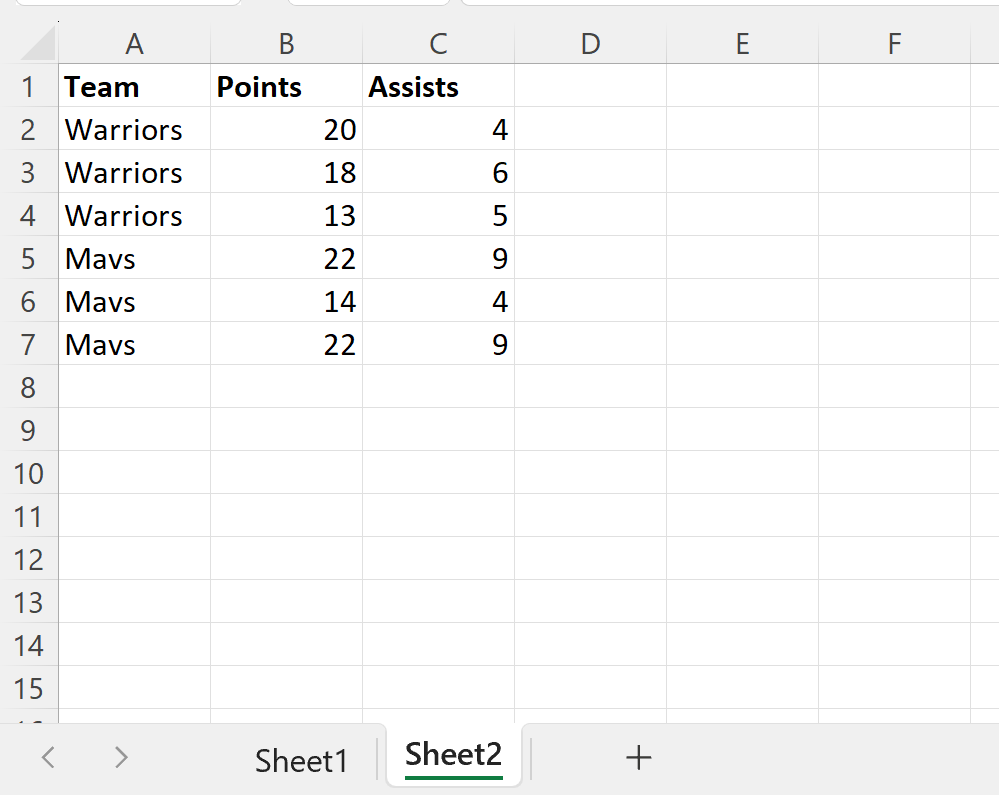This screenshot has width=999, height=796.
Task: Click the Assists header cell
Action: pyautogui.click(x=438, y=86)
